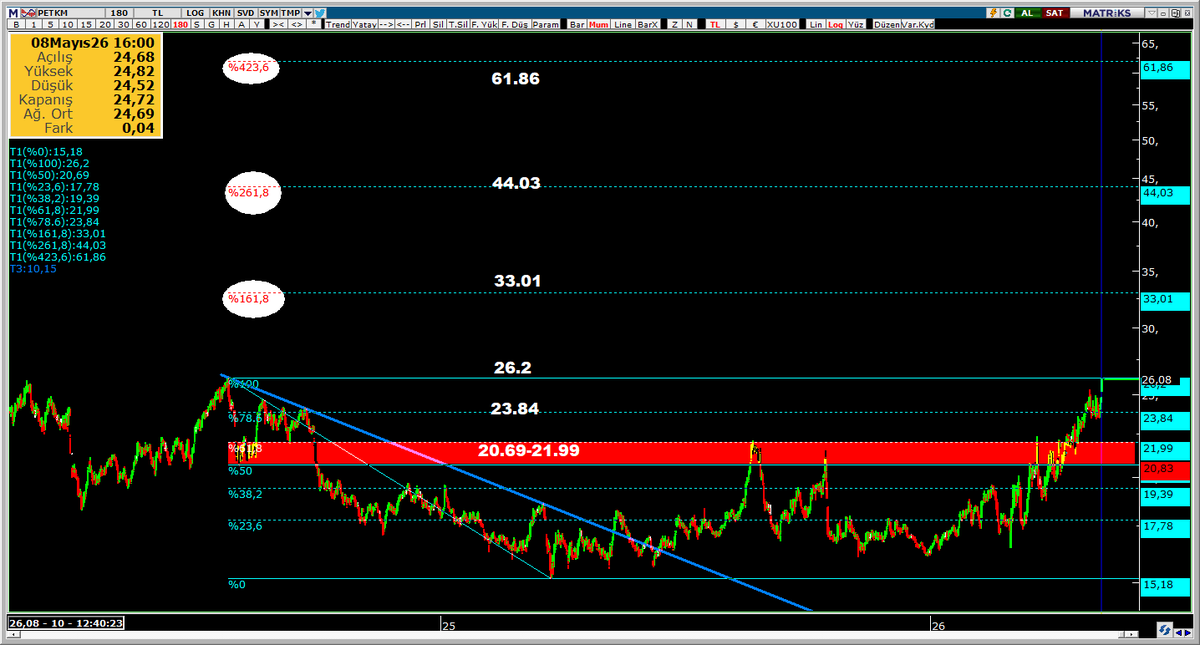
Task: Select the Trend line tool
Action: [x=338, y=24]
